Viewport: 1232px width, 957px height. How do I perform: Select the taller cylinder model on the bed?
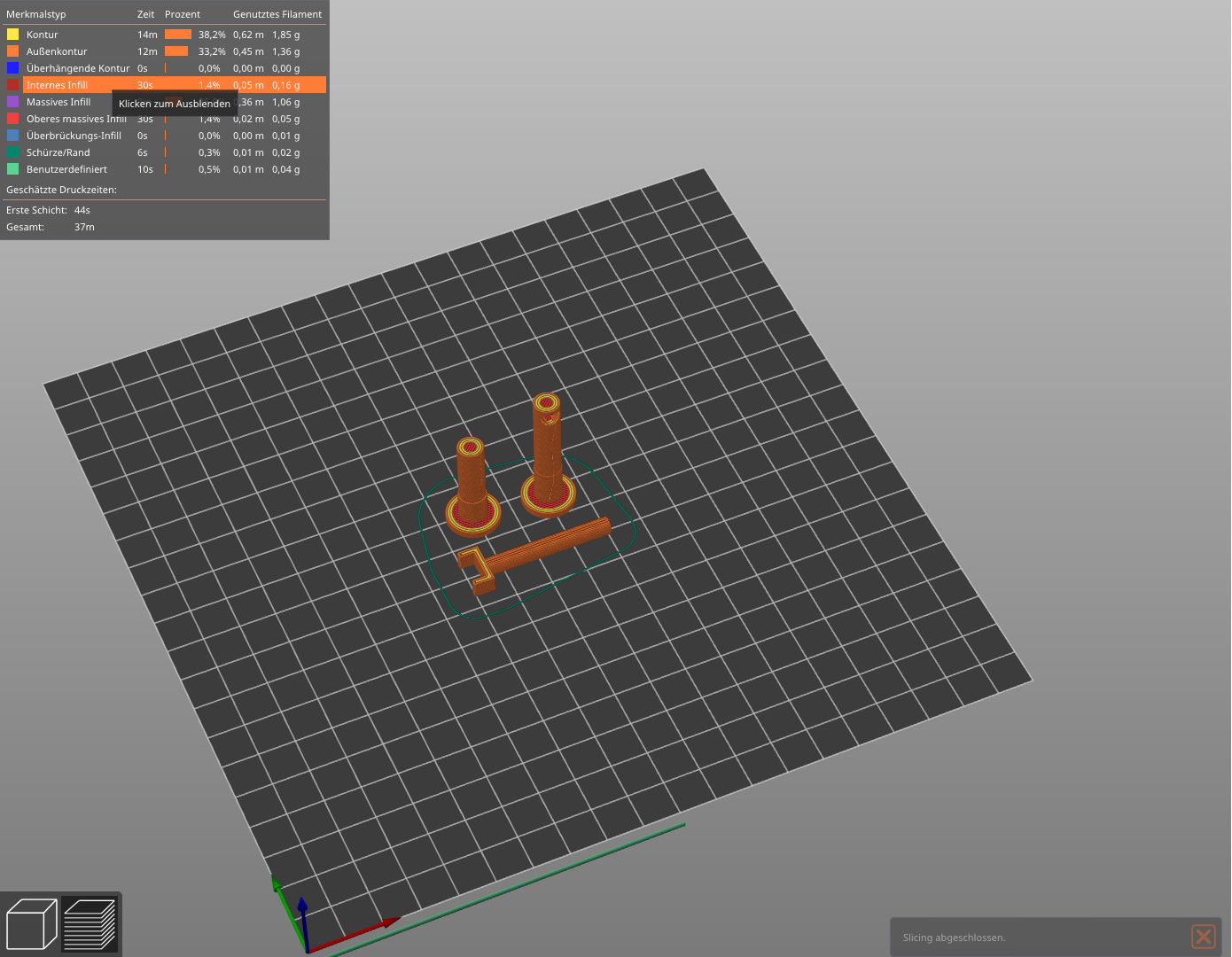tap(548, 454)
